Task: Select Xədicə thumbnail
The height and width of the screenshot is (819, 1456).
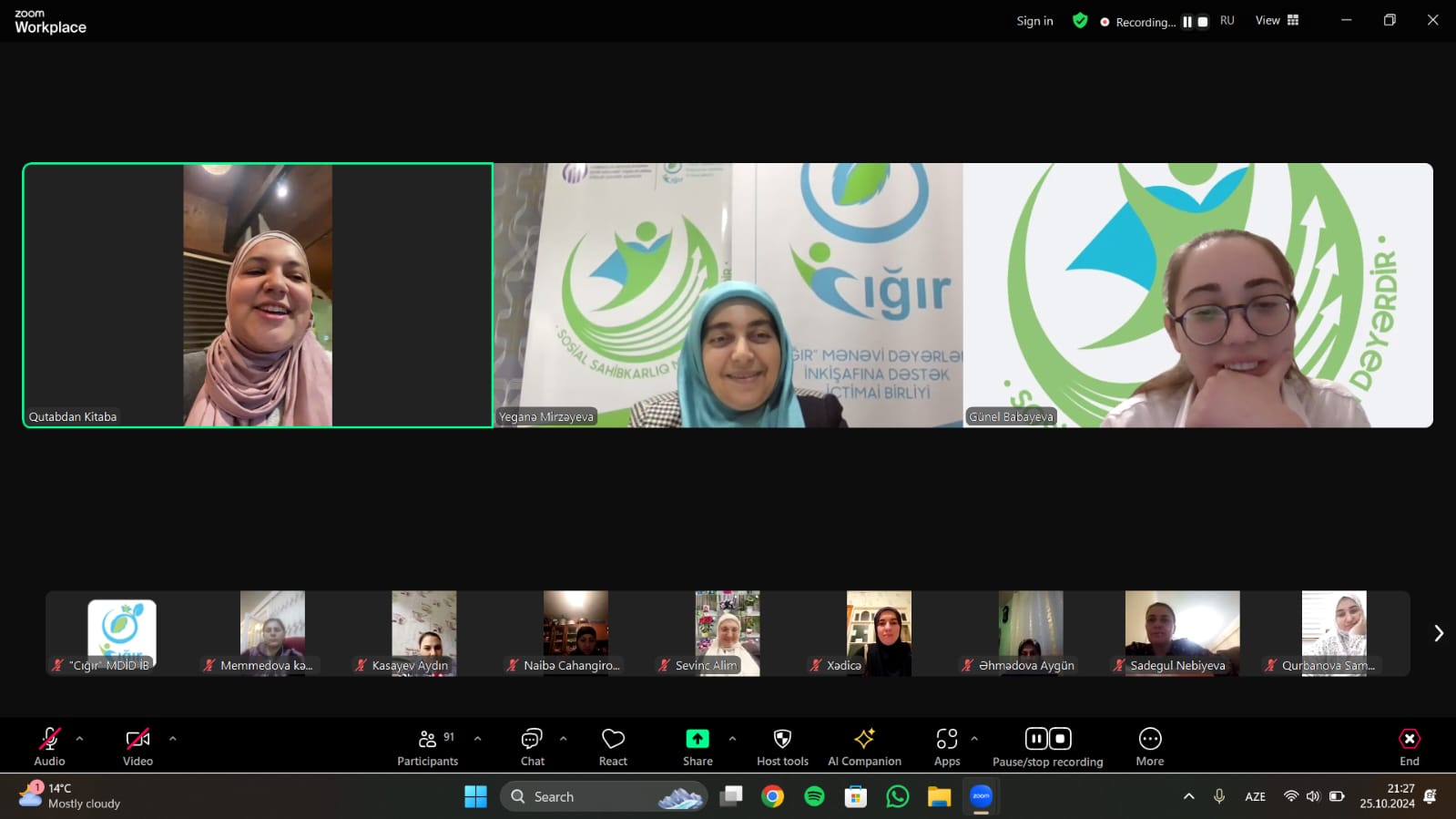Action: [x=879, y=633]
